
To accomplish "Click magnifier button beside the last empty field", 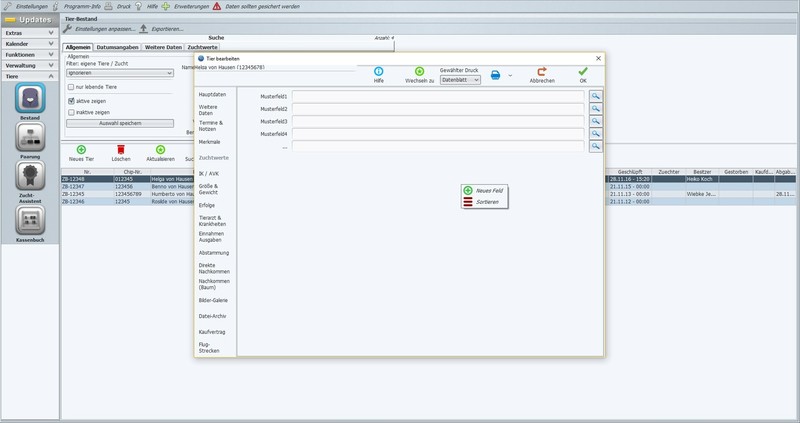I will coord(595,146).
